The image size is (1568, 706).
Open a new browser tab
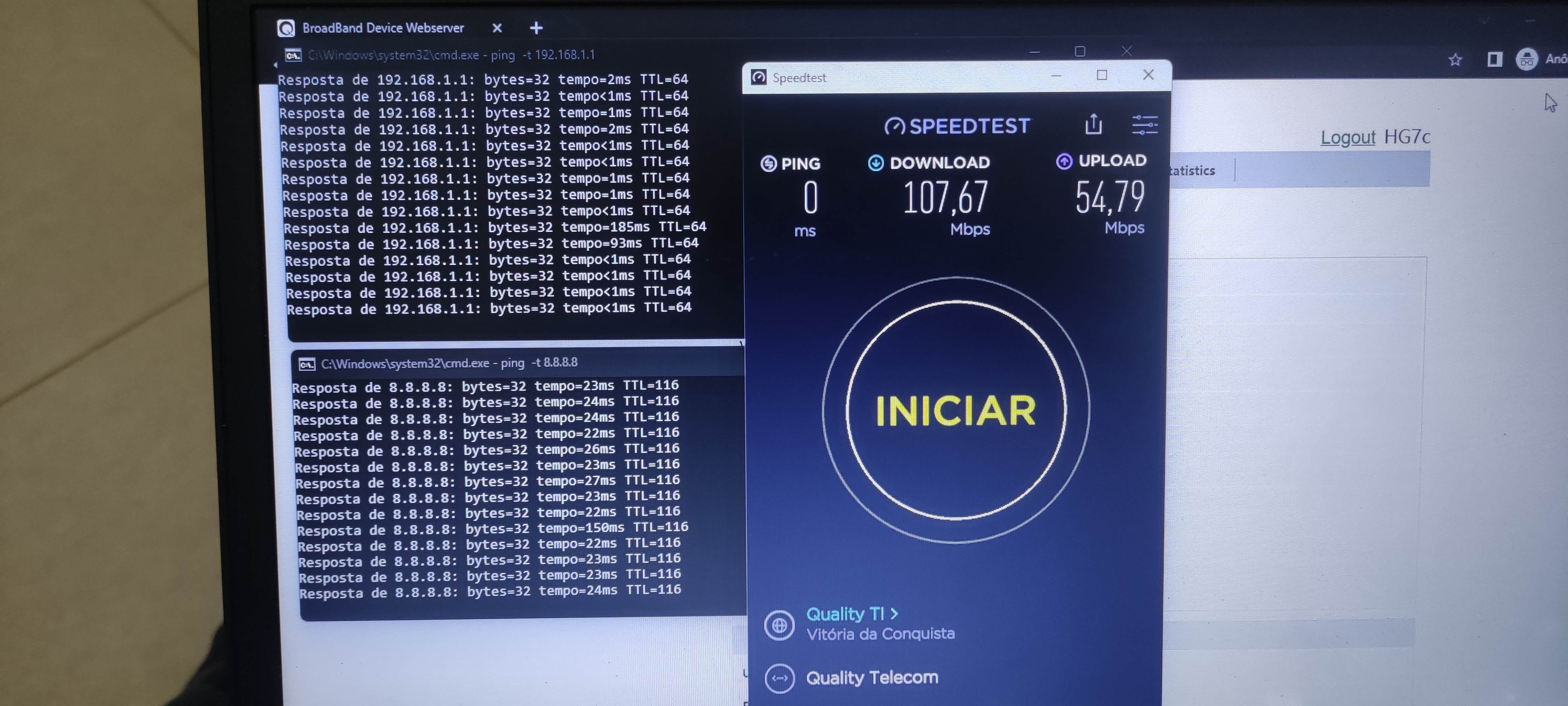[536, 28]
